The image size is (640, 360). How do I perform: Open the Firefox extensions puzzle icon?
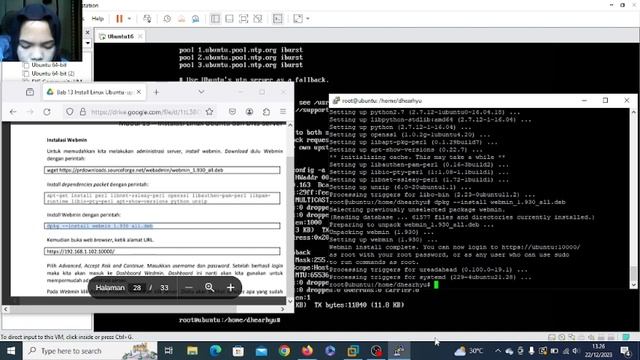[266, 112]
